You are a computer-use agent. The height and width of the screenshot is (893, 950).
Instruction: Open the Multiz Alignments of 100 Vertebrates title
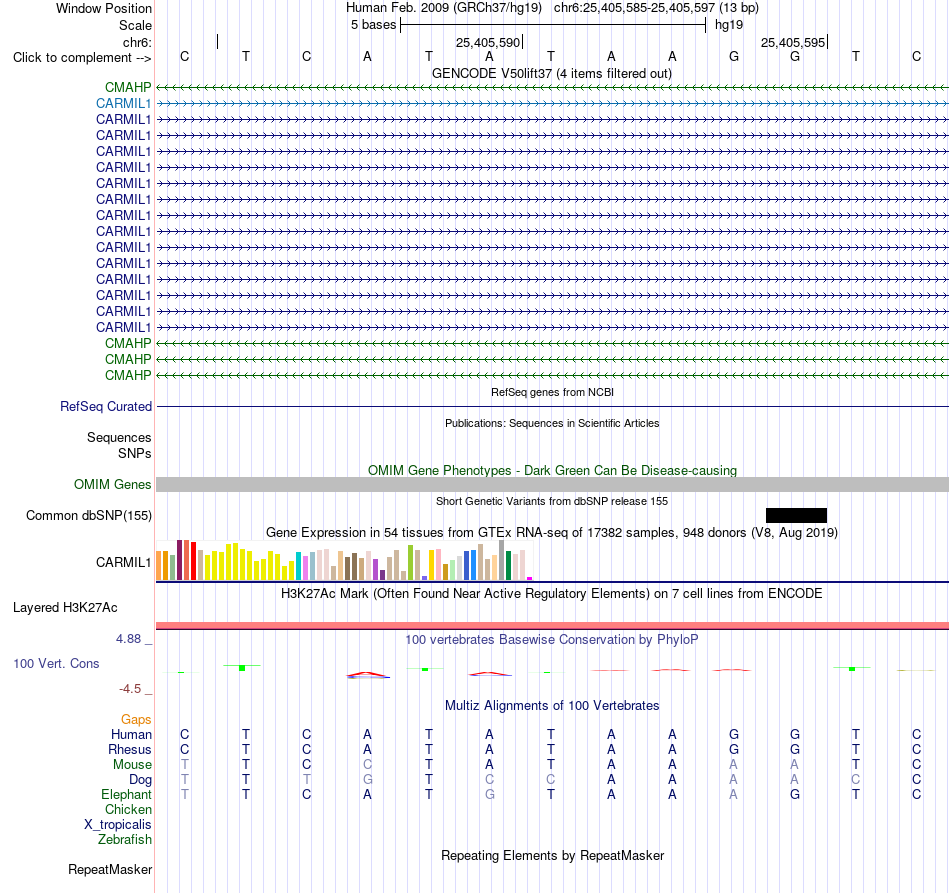(x=552, y=705)
